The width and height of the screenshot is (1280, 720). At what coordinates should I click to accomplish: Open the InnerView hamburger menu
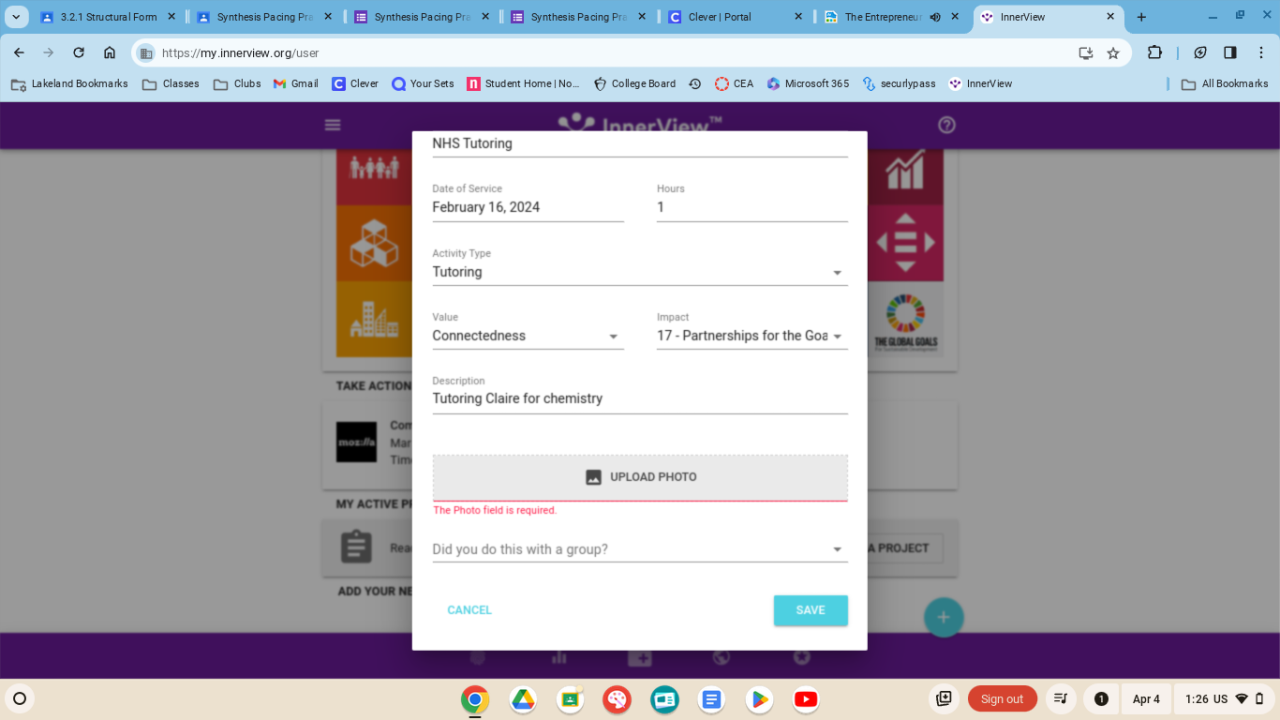pyautogui.click(x=333, y=125)
